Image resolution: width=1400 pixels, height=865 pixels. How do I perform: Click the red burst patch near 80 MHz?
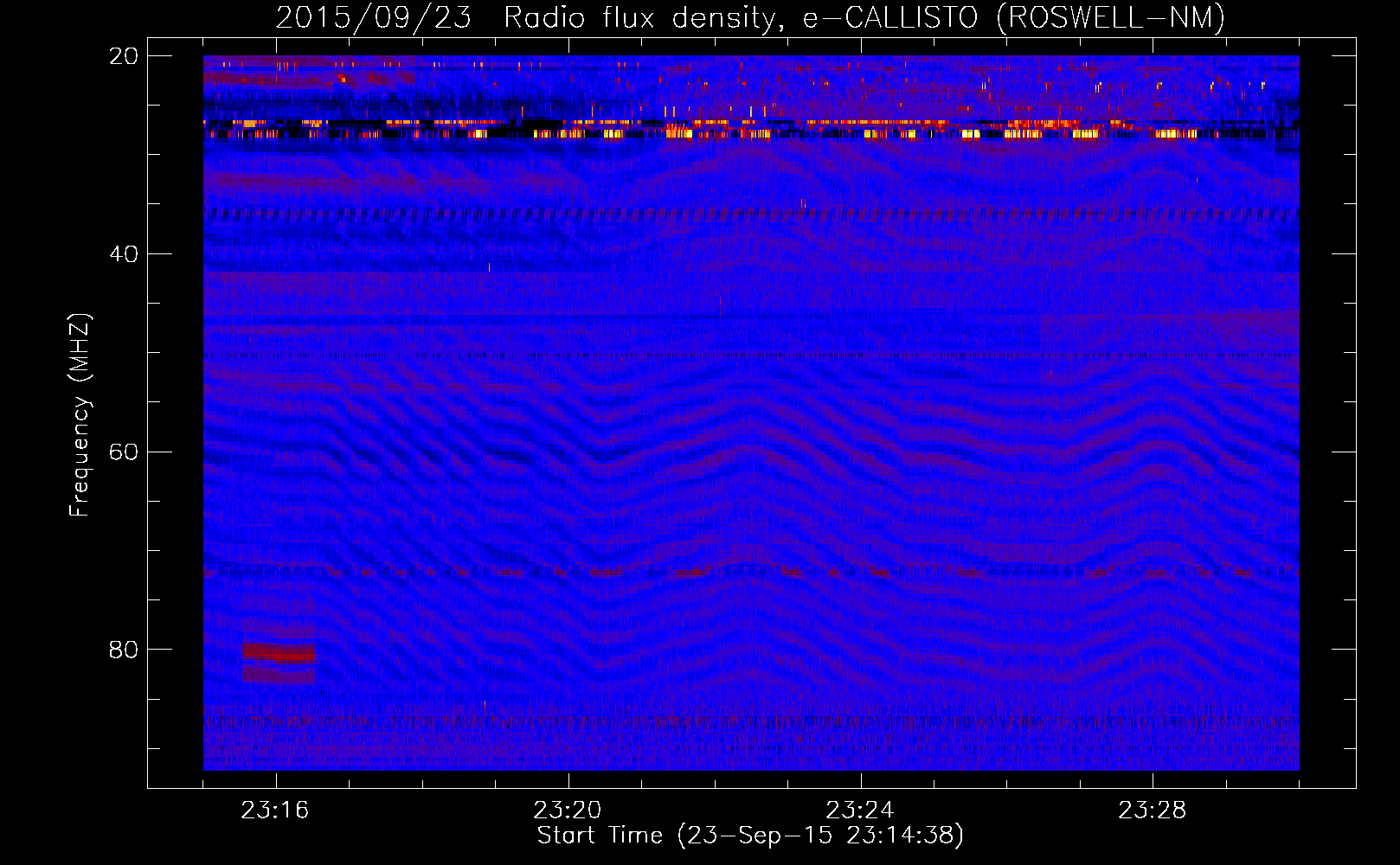(x=279, y=653)
